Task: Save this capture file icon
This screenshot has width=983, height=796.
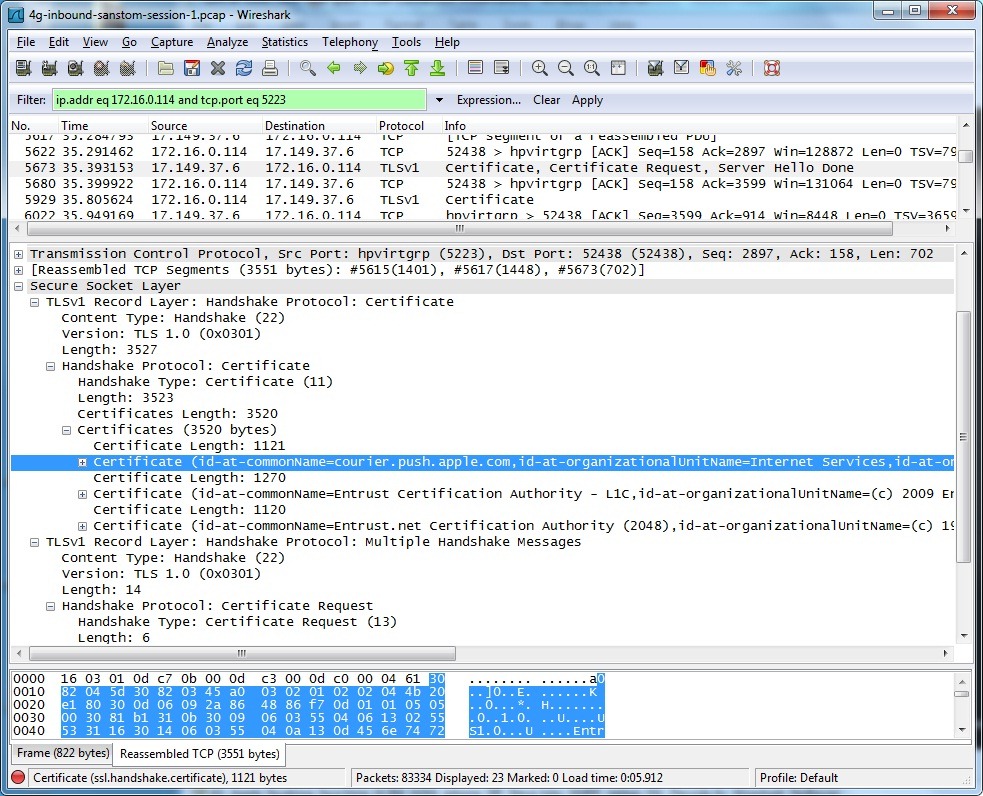Action: pos(192,68)
